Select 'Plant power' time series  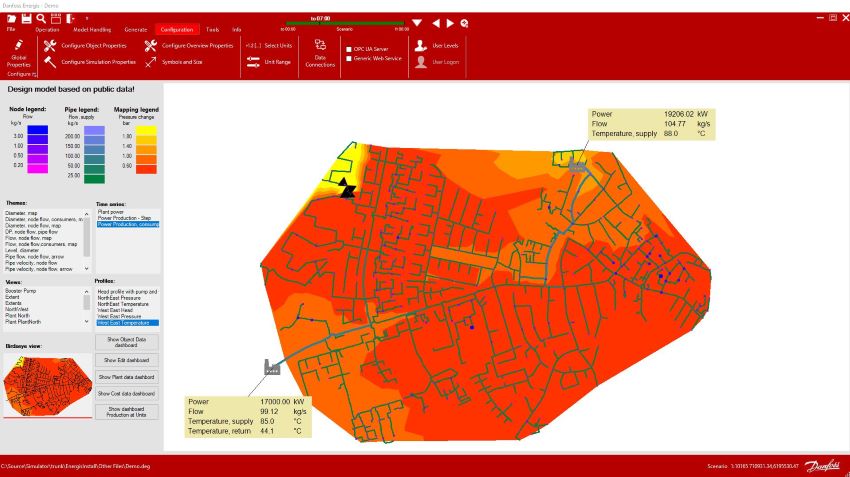[x=111, y=212]
